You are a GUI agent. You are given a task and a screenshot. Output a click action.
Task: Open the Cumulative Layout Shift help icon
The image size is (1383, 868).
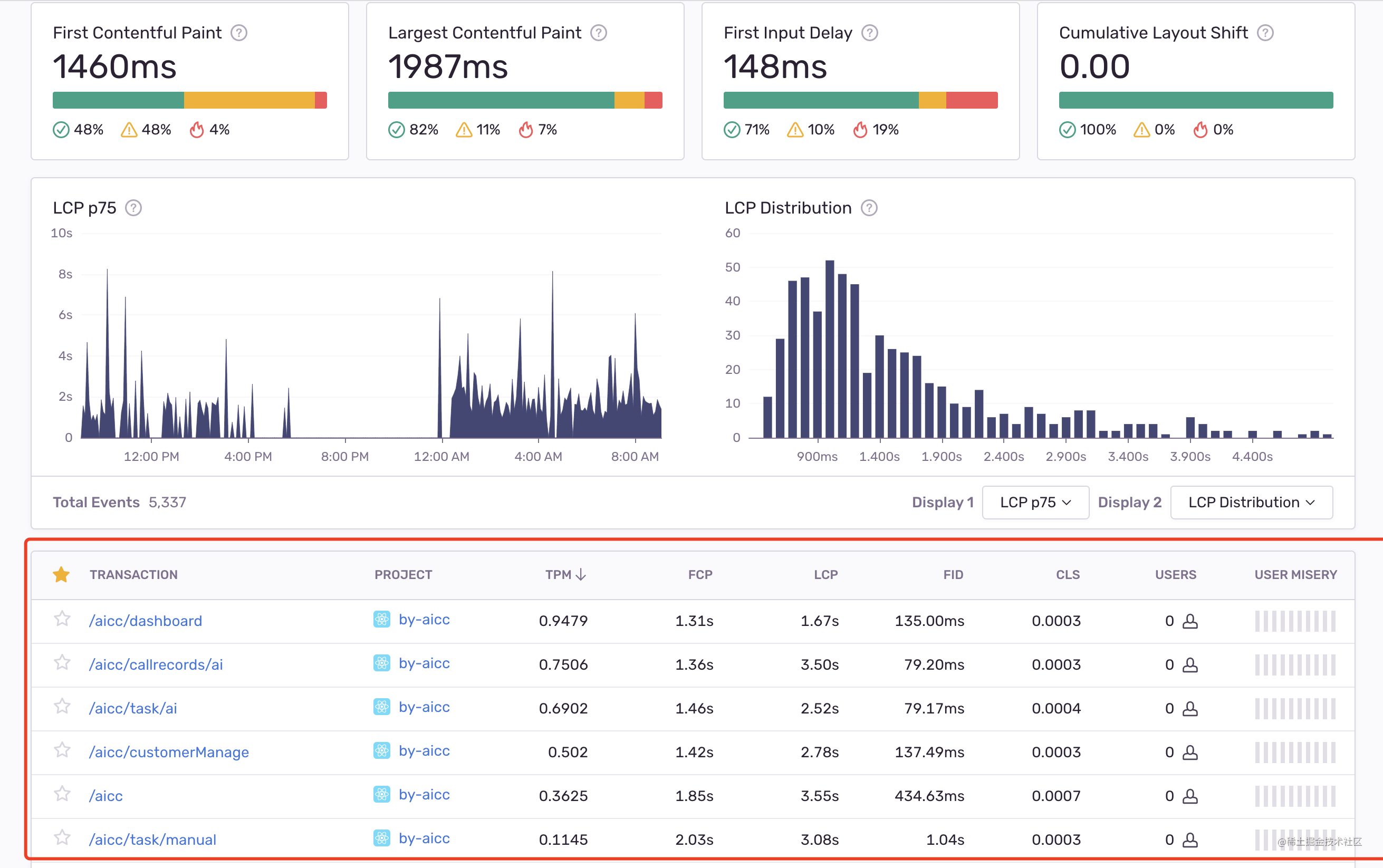click(1265, 33)
